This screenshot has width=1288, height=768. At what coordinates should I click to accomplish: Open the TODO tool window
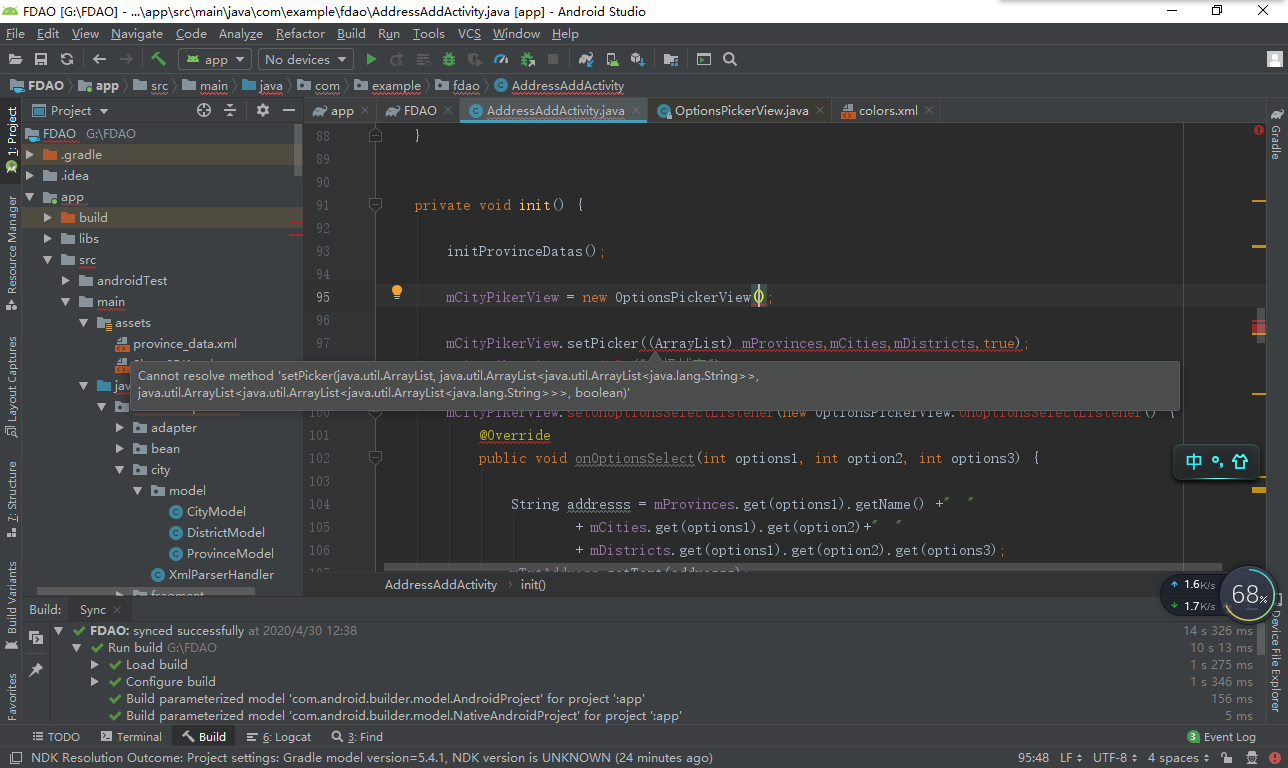[x=55, y=737]
